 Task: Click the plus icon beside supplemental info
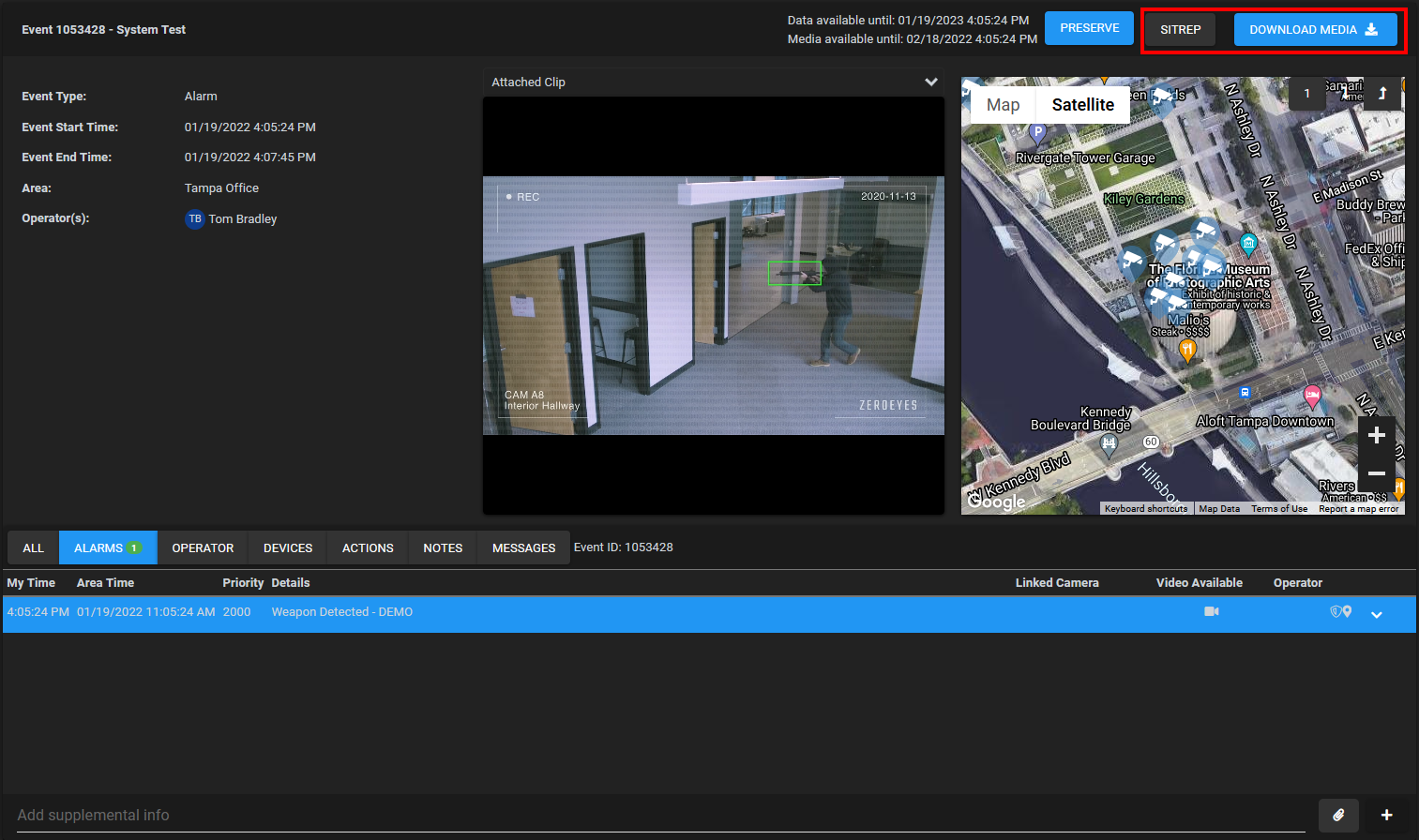point(1386,815)
